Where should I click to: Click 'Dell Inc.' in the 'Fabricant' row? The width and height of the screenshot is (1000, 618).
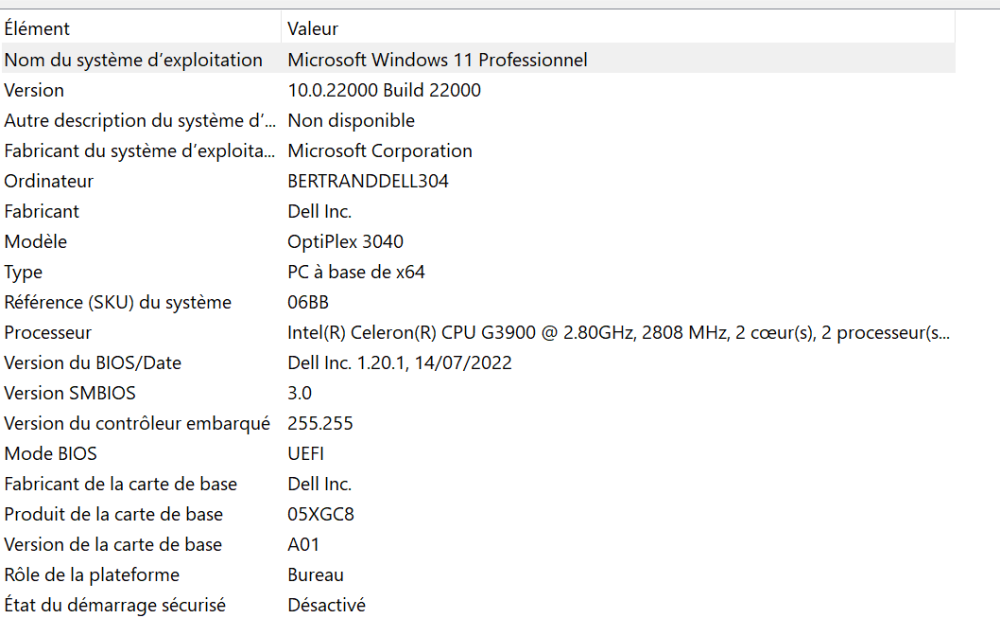pos(320,212)
